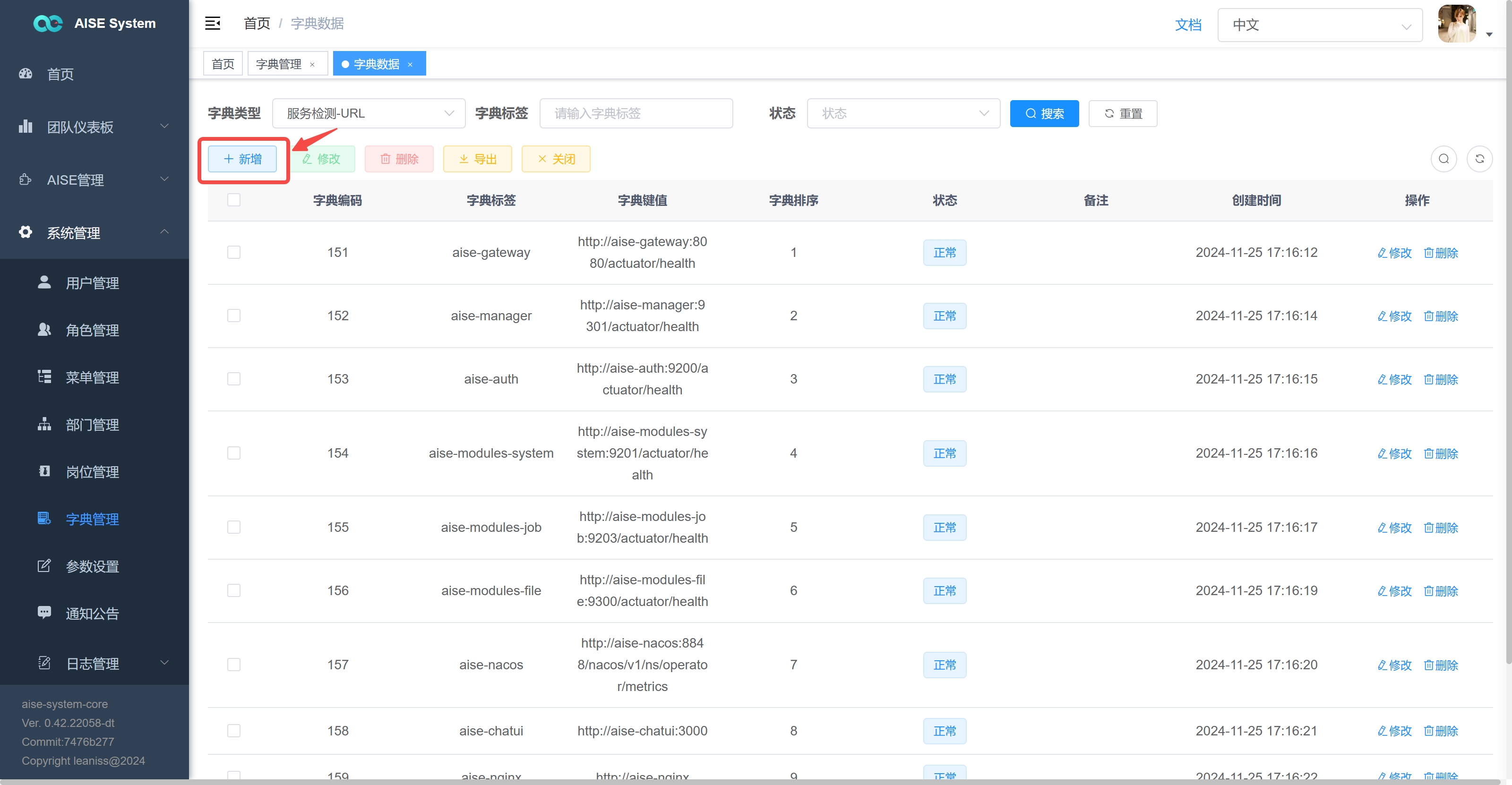Screen dimensions: 1512x785
Task: Click the 关闭 button
Action: tap(556, 159)
